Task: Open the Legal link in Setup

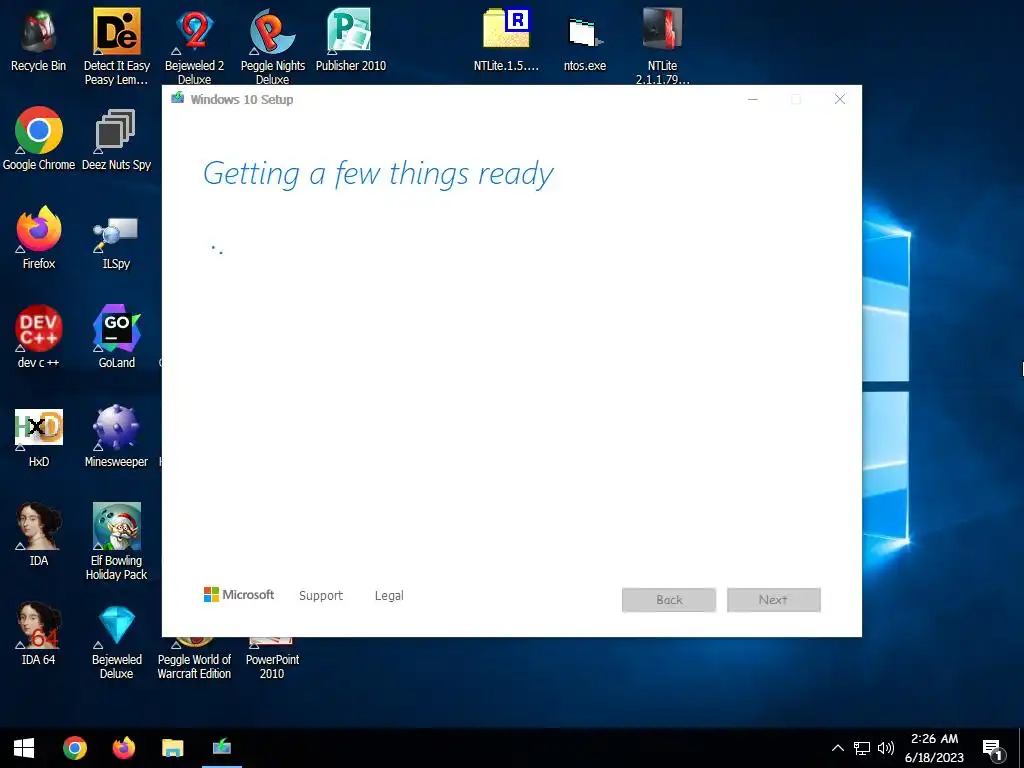Action: 389,596
